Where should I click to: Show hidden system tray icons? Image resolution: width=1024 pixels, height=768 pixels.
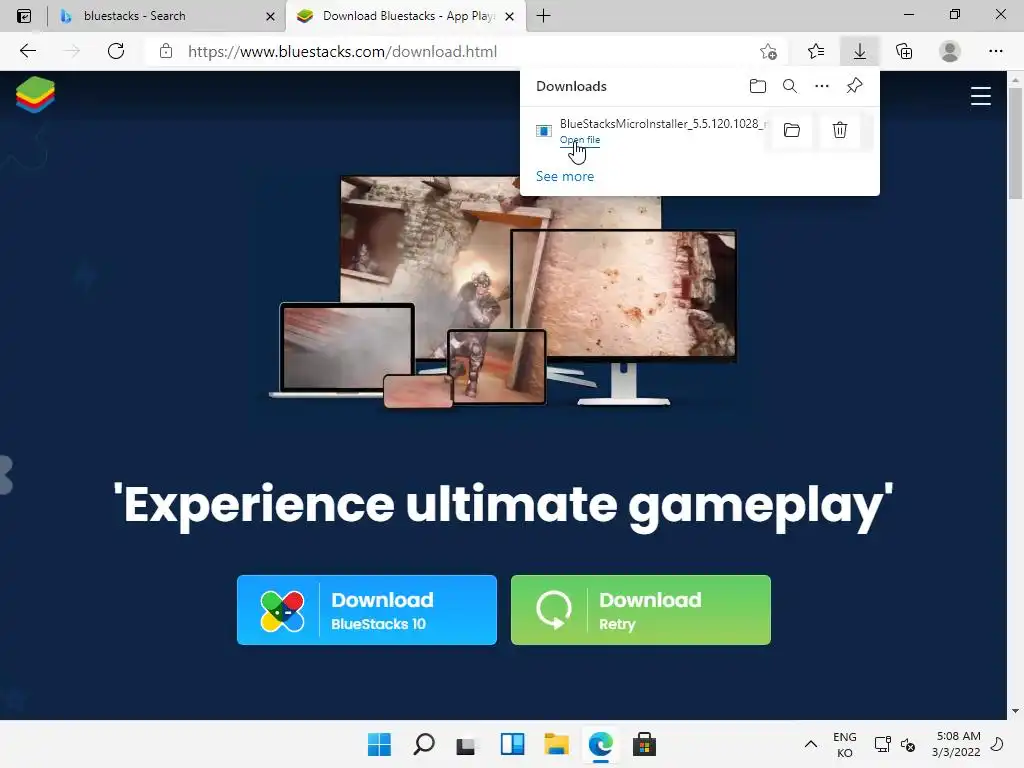coord(810,744)
